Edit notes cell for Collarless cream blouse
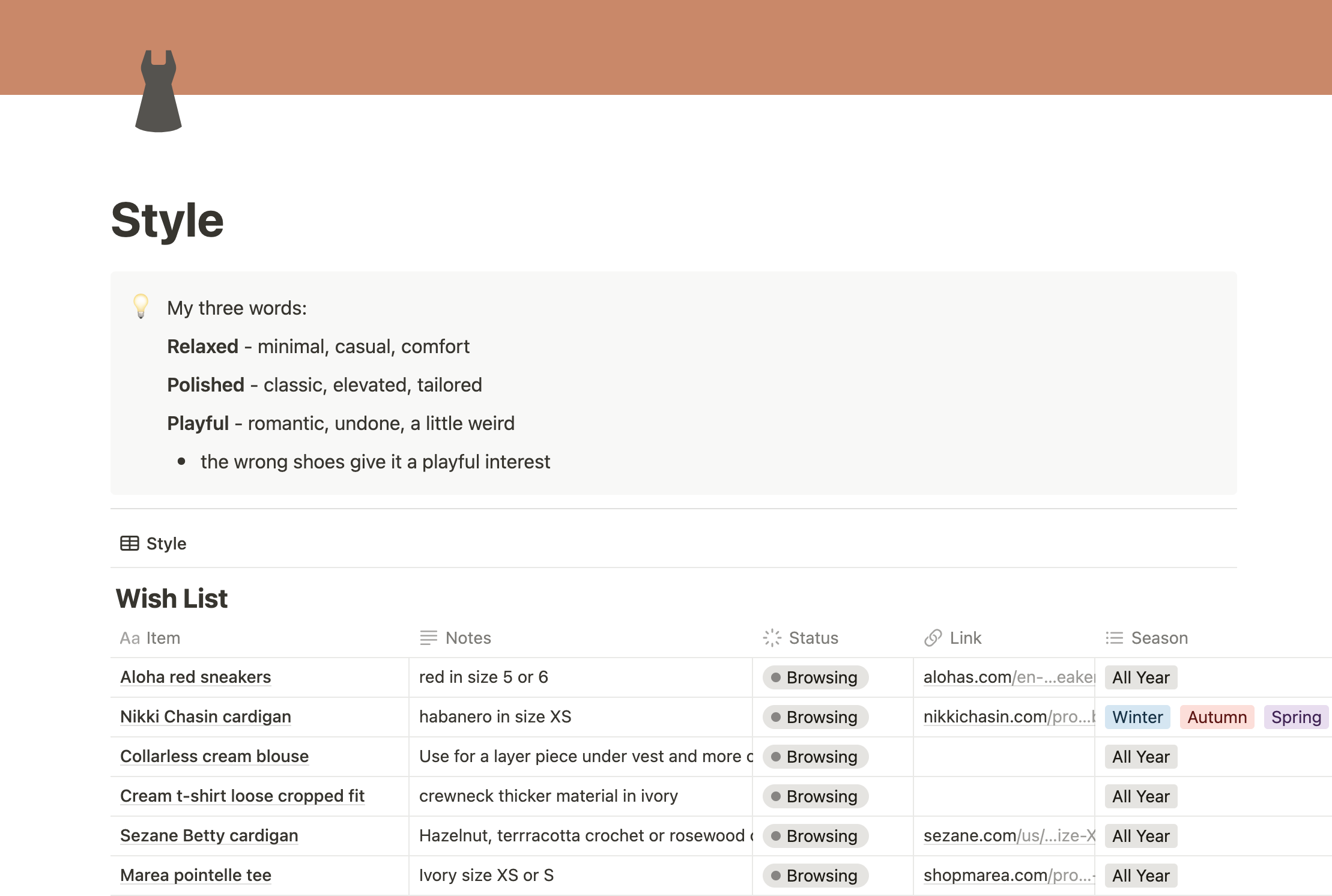Screen dimensions: 1332x896 point(580,757)
